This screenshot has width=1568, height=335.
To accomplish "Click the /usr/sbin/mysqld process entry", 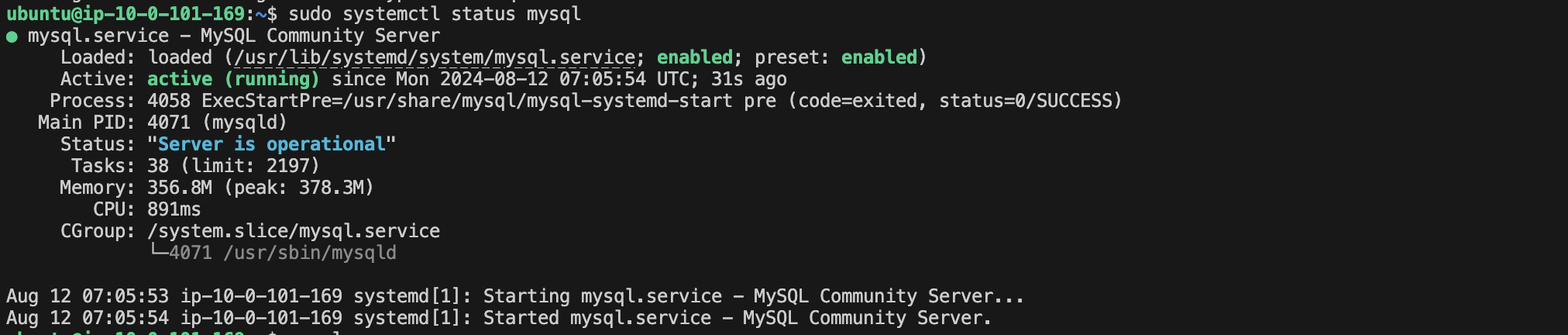I will point(310,253).
